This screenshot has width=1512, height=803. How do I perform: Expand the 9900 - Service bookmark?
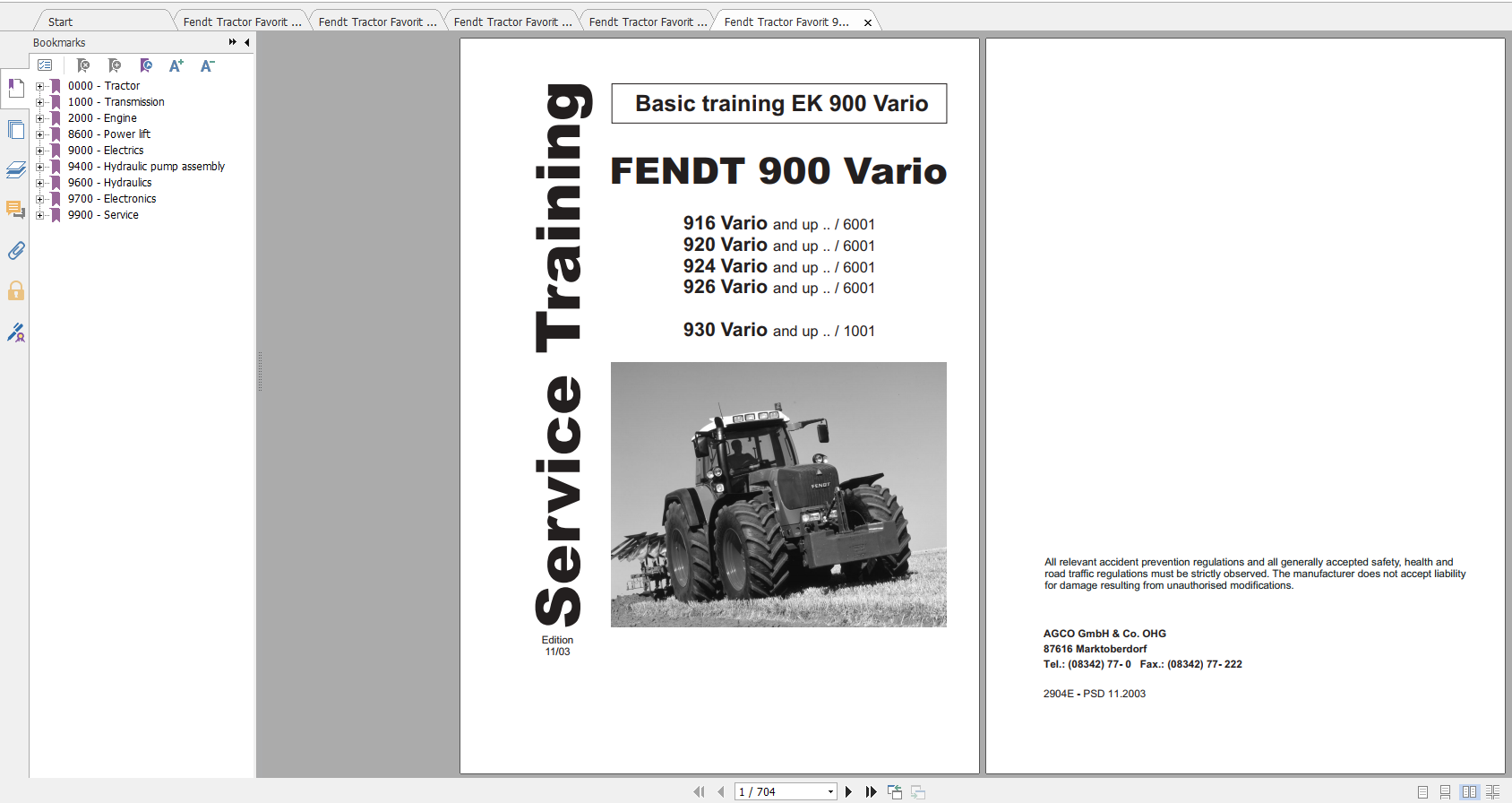coord(39,216)
